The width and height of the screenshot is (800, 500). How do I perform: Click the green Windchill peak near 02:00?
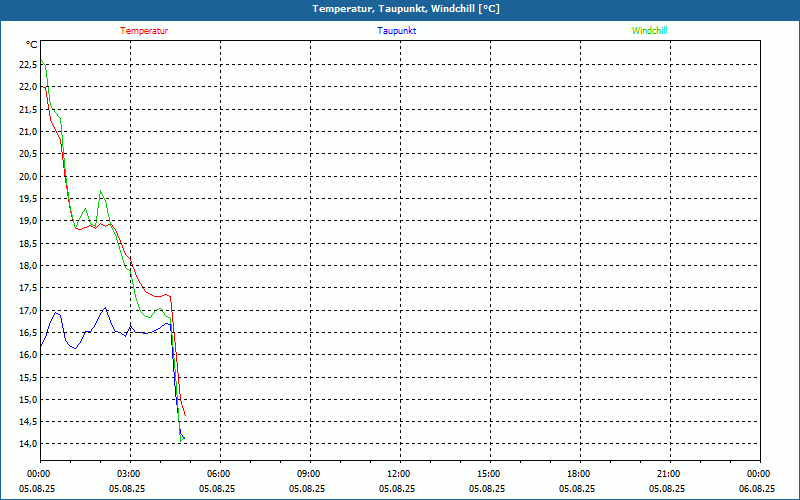[101, 191]
